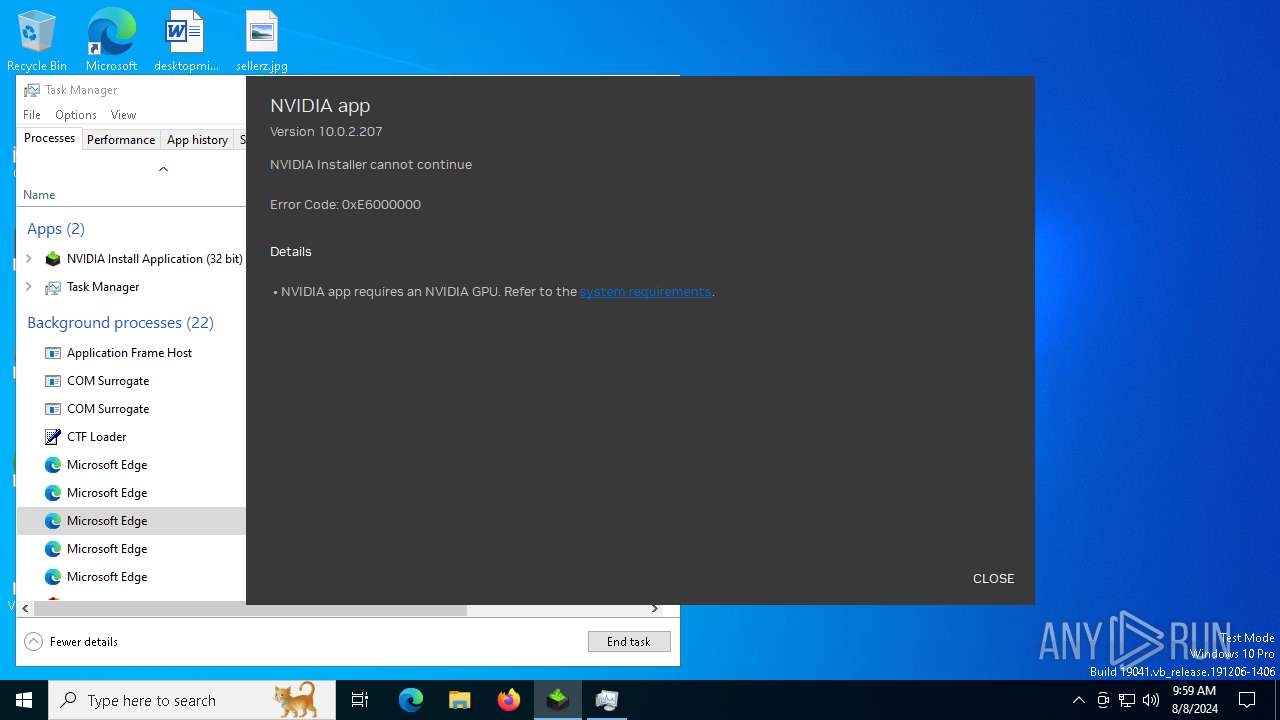Click Task Manager title bar icon

point(32,90)
